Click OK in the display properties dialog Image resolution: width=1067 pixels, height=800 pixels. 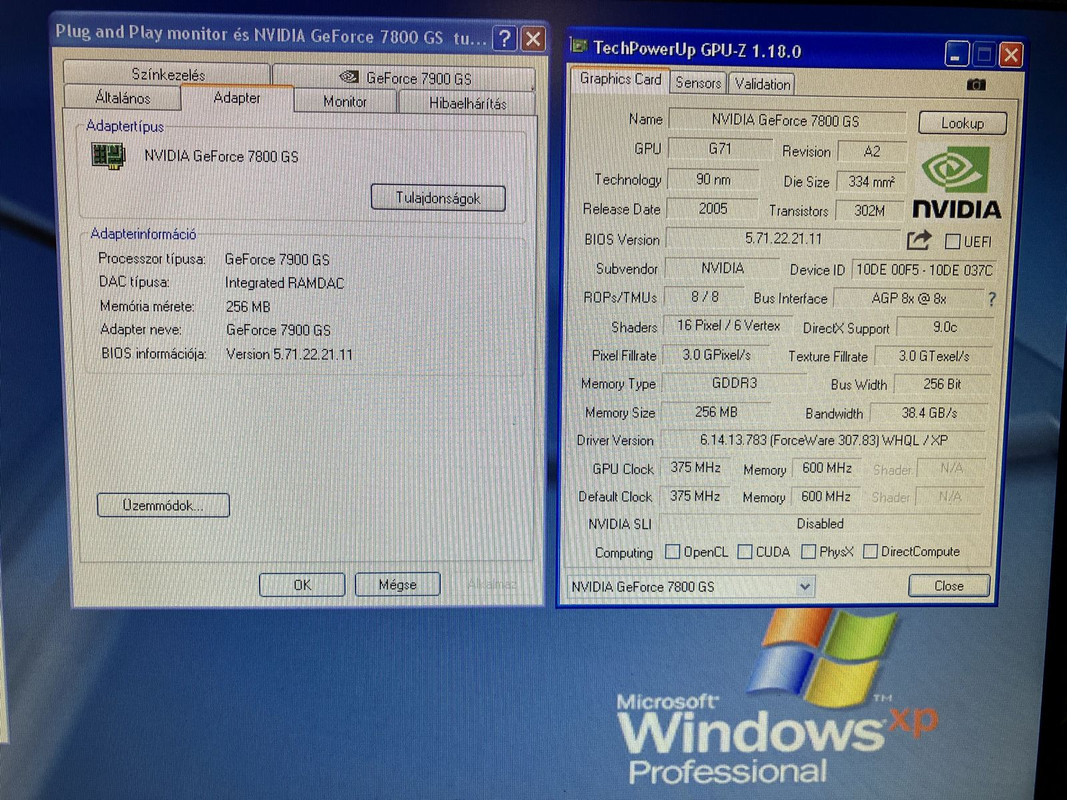pos(302,584)
